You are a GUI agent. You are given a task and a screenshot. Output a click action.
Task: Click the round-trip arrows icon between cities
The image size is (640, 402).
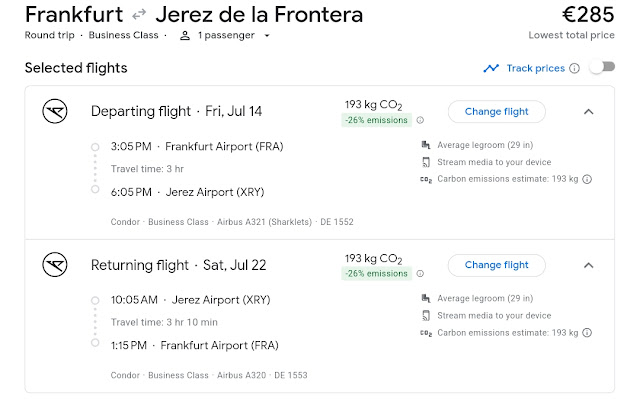tap(141, 16)
